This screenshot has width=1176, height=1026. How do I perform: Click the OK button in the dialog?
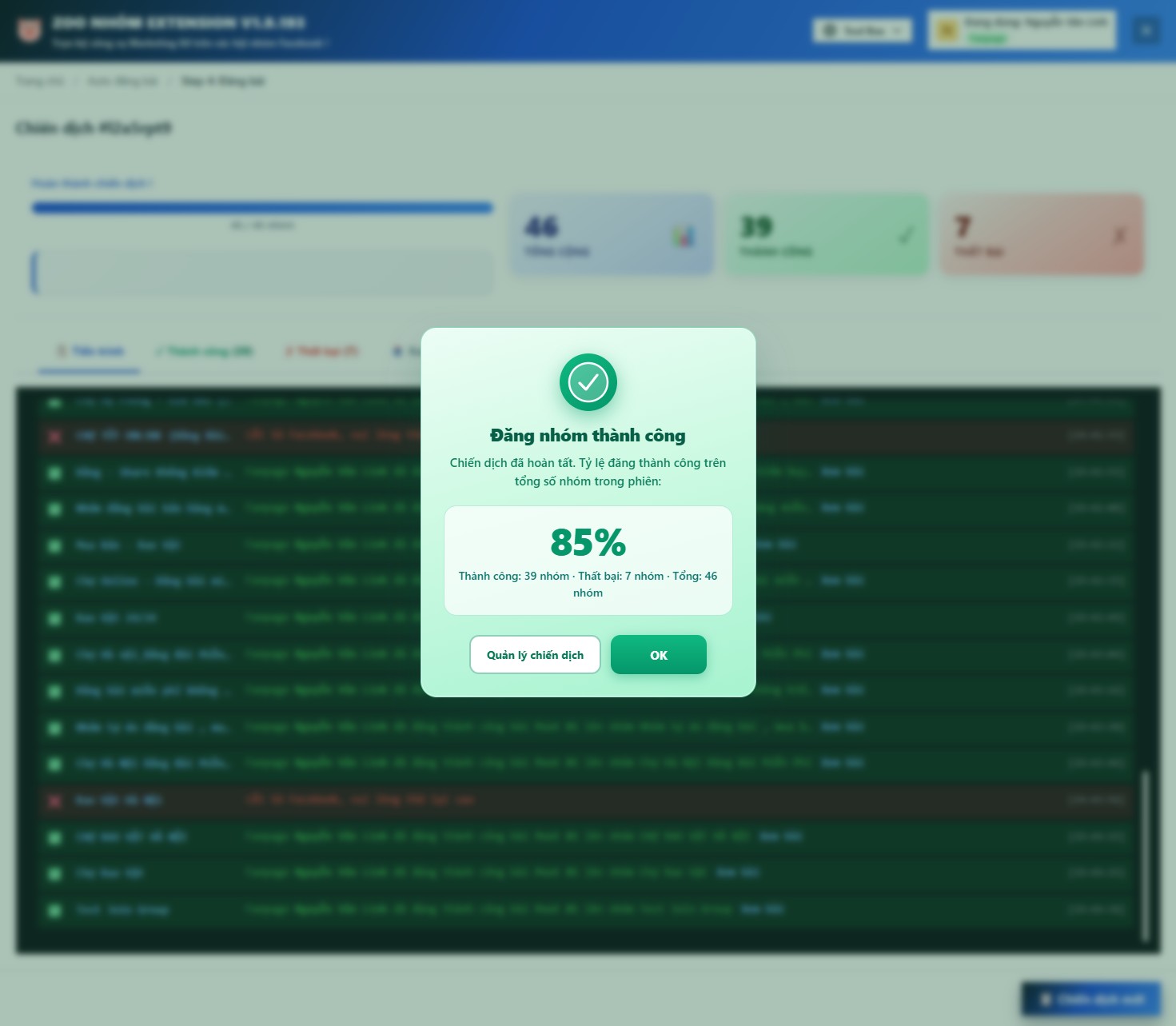pyautogui.click(x=658, y=655)
